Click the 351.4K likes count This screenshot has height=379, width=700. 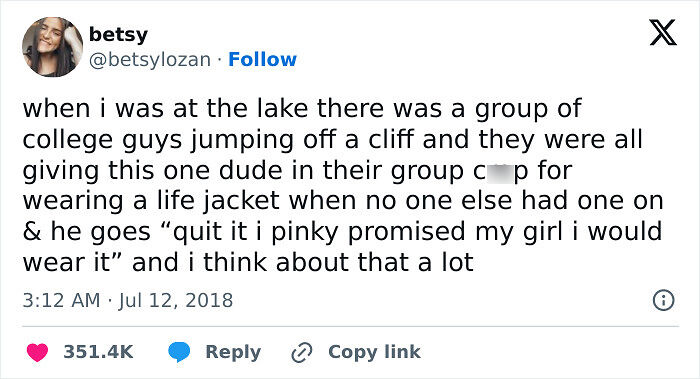[x=98, y=352]
